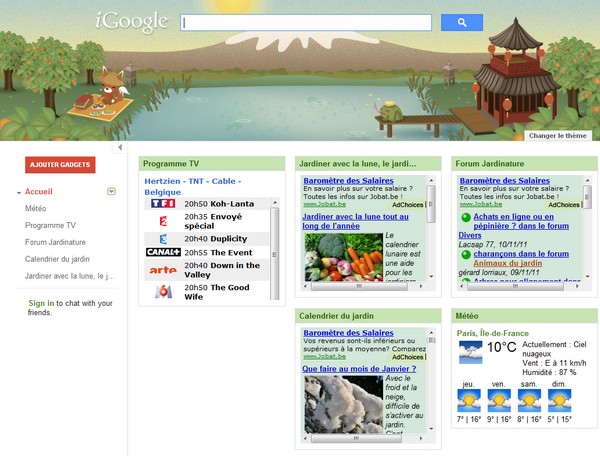Click Programme TV vertical scrollbar thumb
This screenshot has height=456, width=600.
tap(274, 254)
